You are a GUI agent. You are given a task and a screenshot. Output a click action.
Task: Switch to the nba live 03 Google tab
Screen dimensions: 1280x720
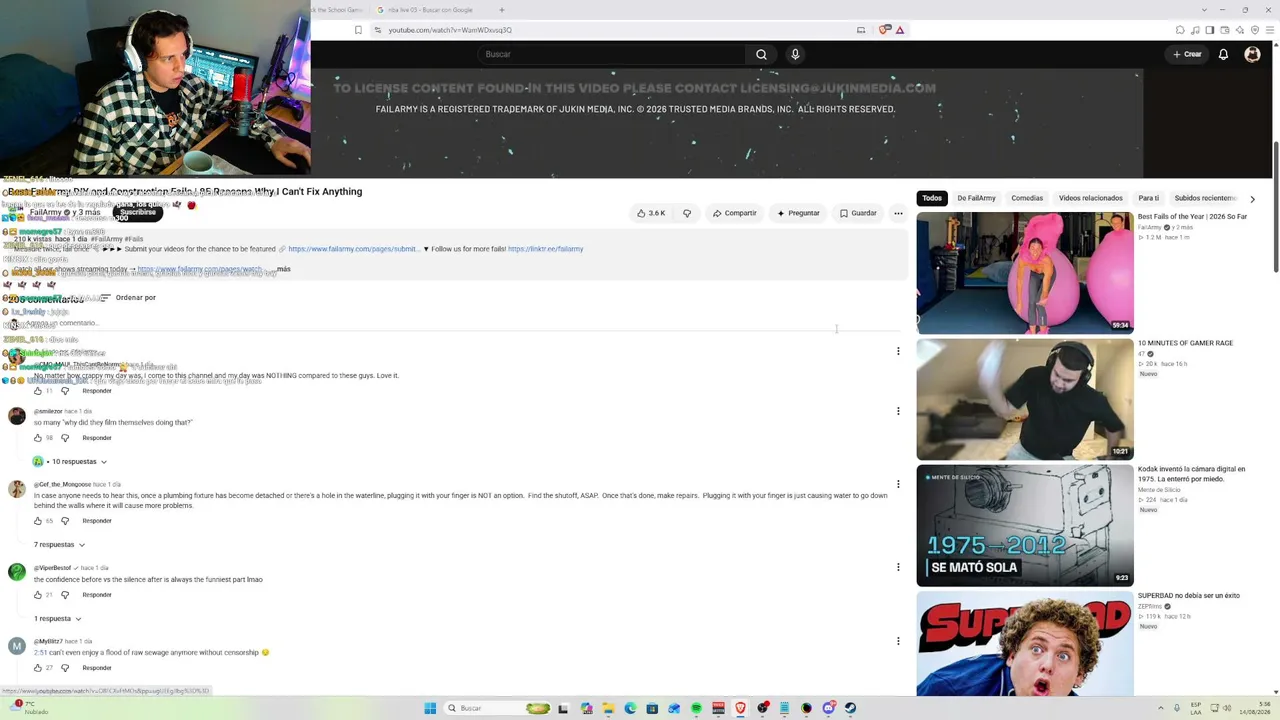pyautogui.click(x=431, y=10)
